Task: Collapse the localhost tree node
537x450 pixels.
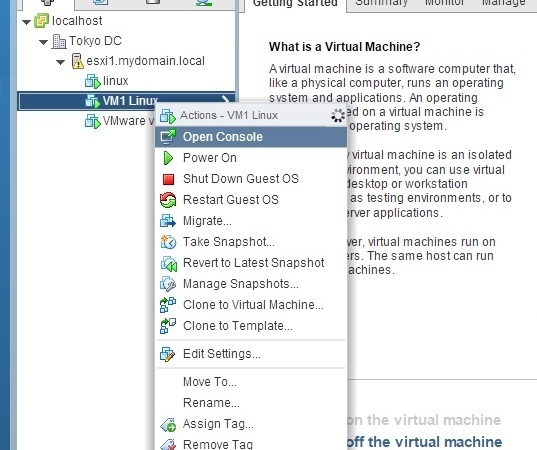Action: [x=26, y=22]
